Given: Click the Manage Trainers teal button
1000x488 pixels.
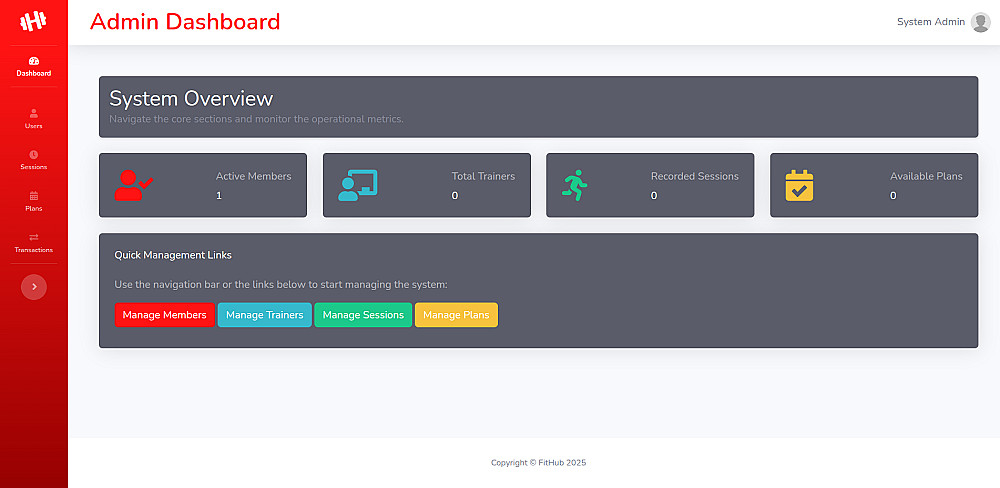Looking at the screenshot, I should (x=265, y=315).
